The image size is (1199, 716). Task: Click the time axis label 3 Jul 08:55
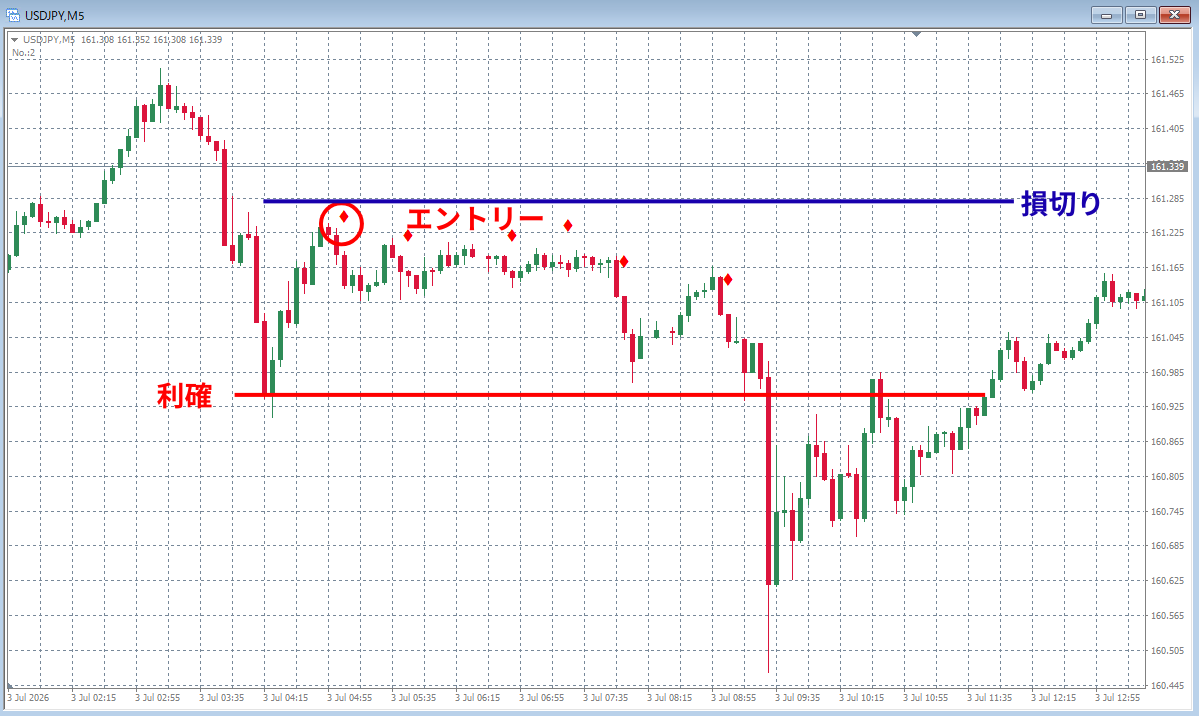733,698
